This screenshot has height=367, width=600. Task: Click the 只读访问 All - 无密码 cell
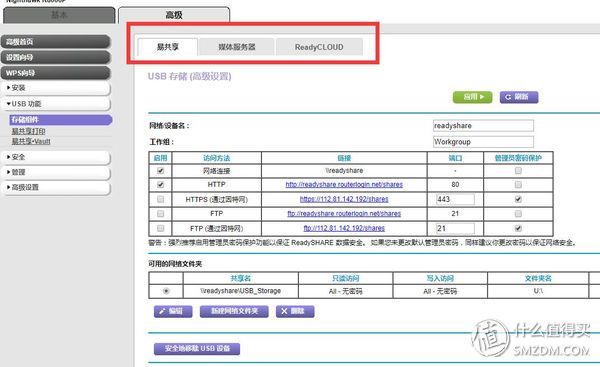click(346, 291)
